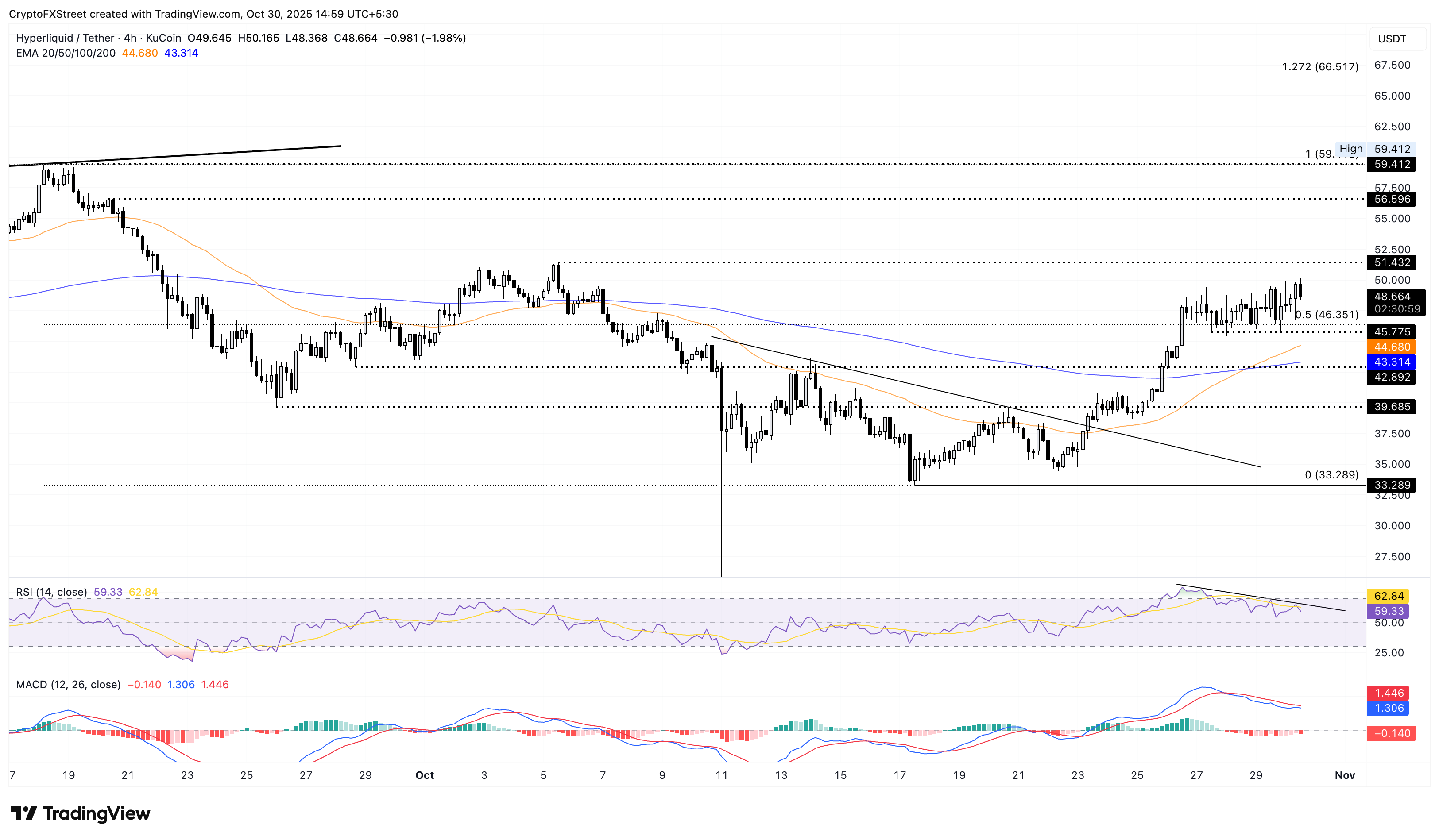Click the 59.412 black price tag
Viewport: 1439px width, 840px height.
(x=1392, y=164)
